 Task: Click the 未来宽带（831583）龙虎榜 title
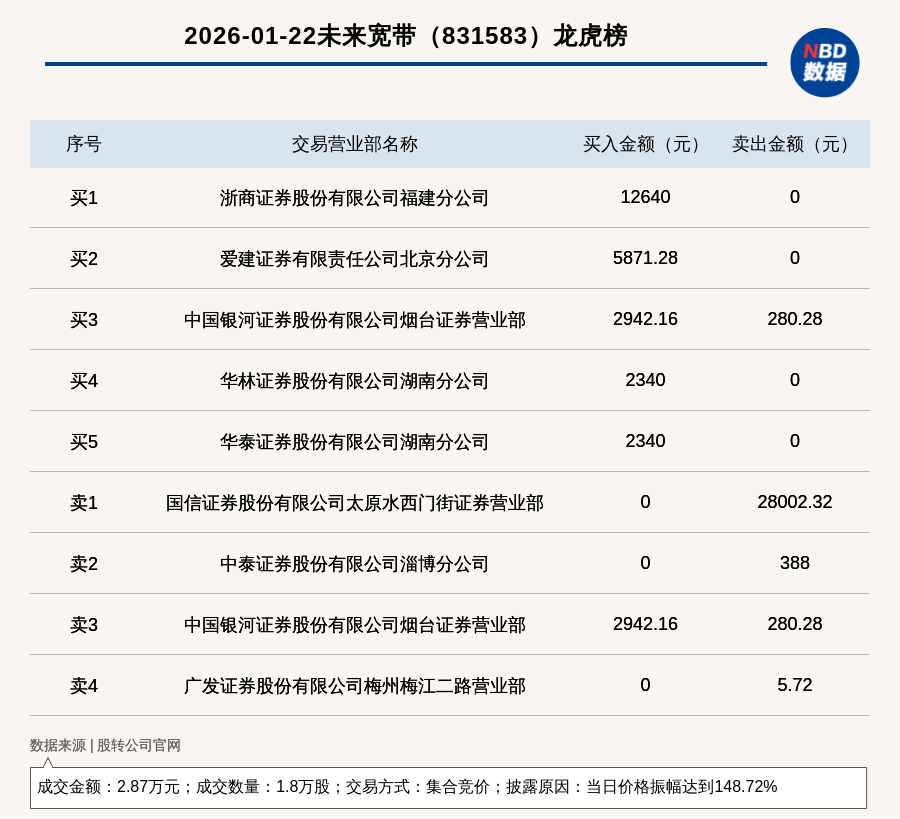coord(405,36)
